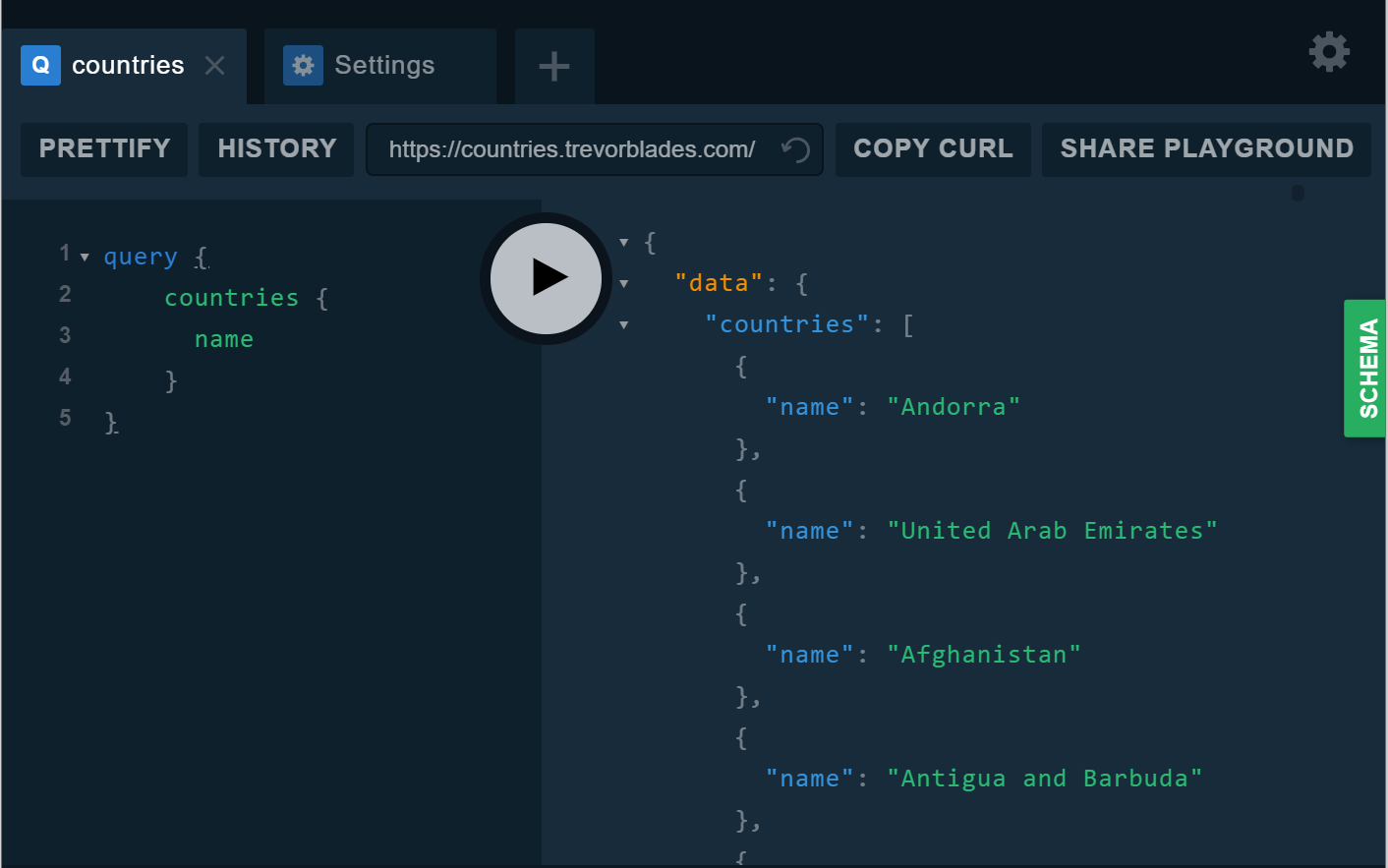This screenshot has height=868, width=1388.
Task: Close the countries tab
Action: coord(214,65)
